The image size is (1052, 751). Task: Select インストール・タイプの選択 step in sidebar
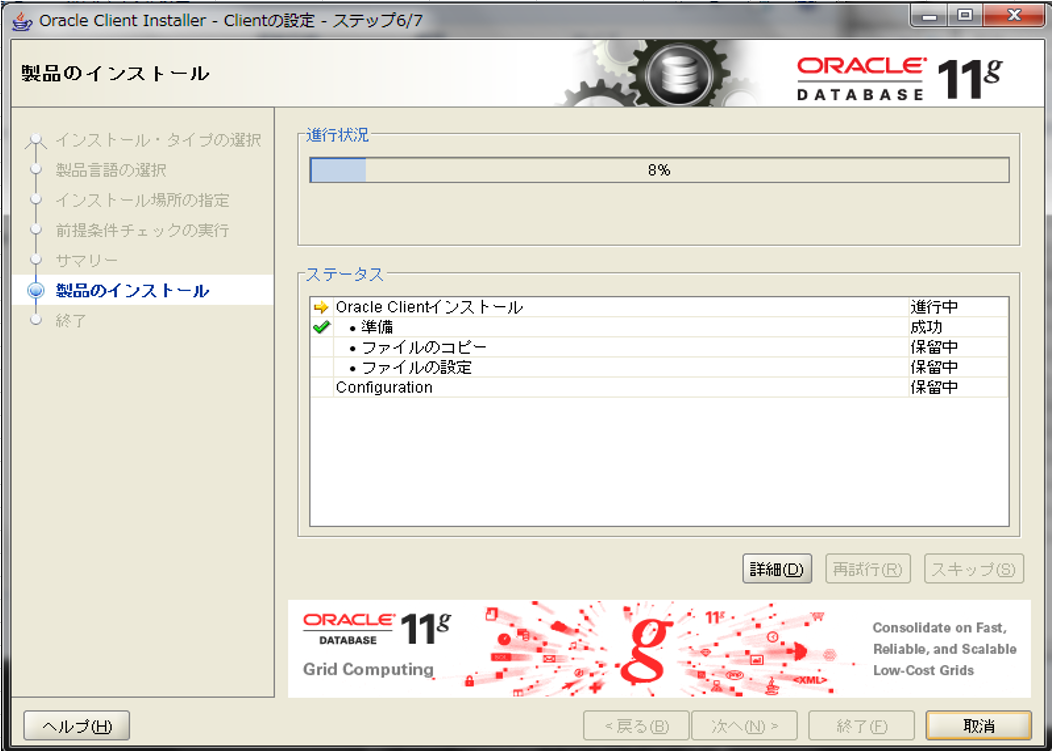158,140
